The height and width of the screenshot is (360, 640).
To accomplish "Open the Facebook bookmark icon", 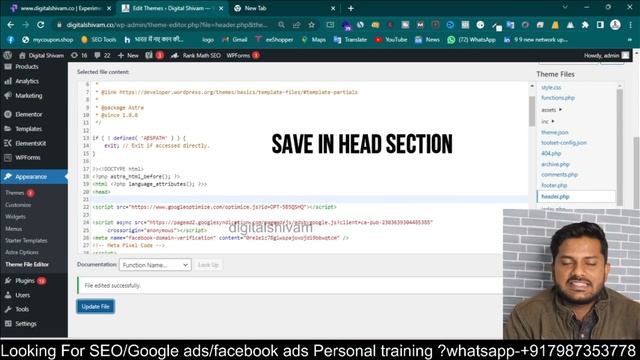I will 11,40.
